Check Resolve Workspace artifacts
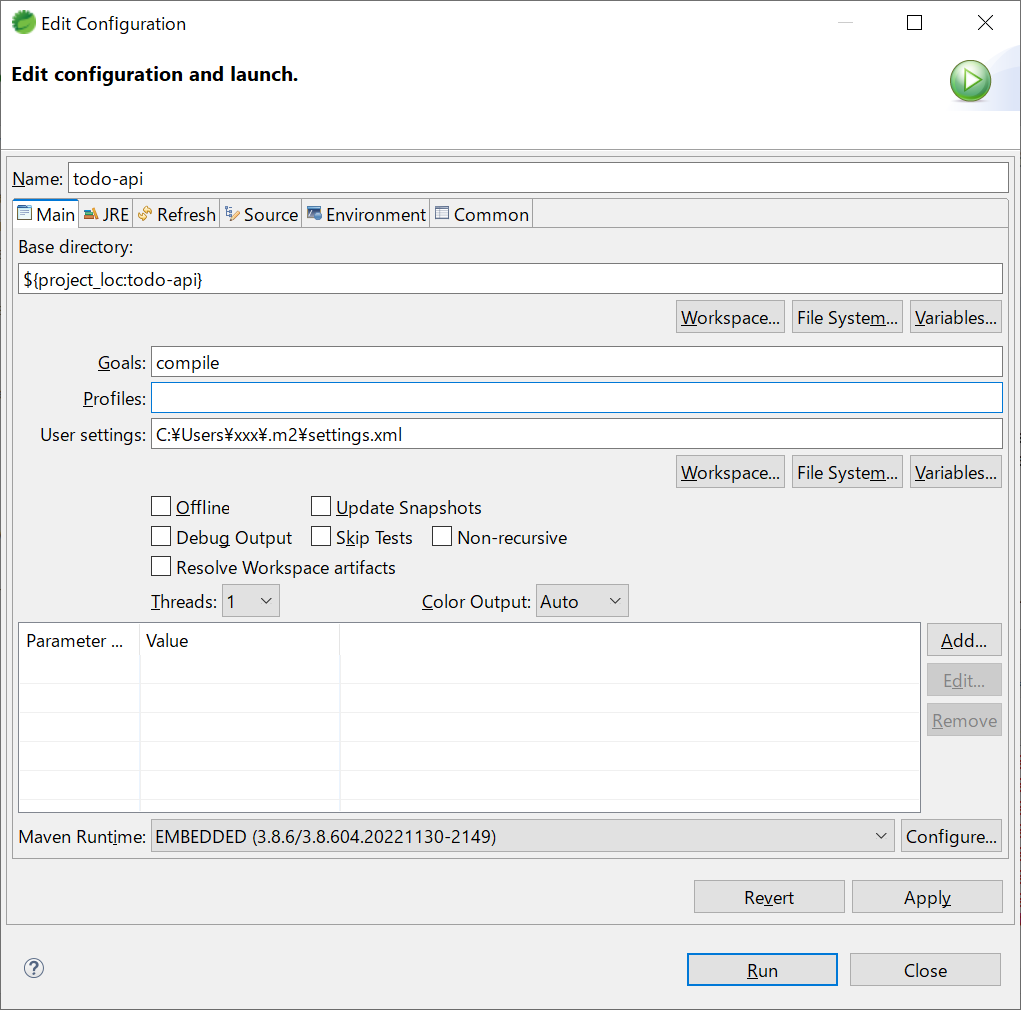The width and height of the screenshot is (1021, 1010). [x=161, y=567]
